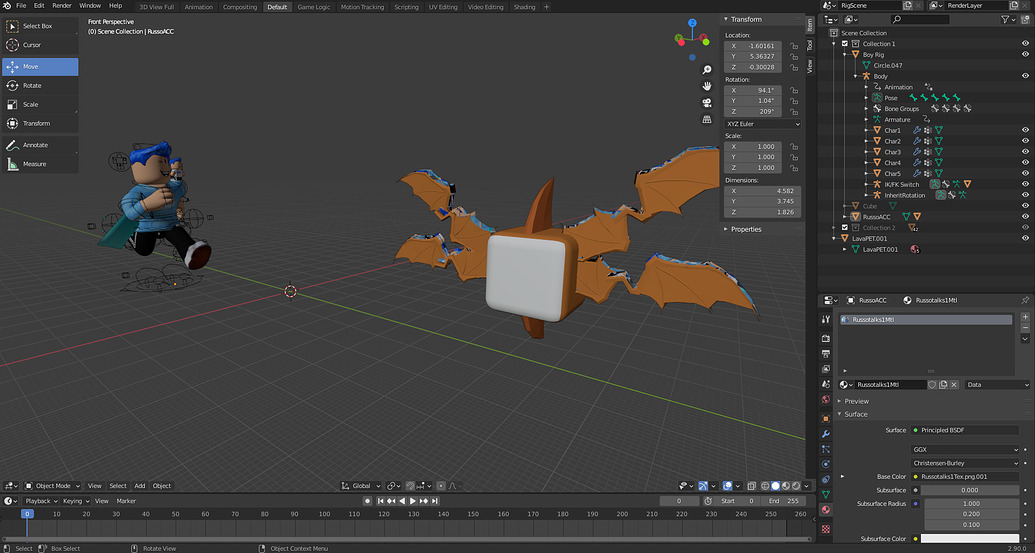This screenshot has width=1035, height=553.
Task: Select the Annotate tool
Action: pyautogui.click(x=40, y=145)
